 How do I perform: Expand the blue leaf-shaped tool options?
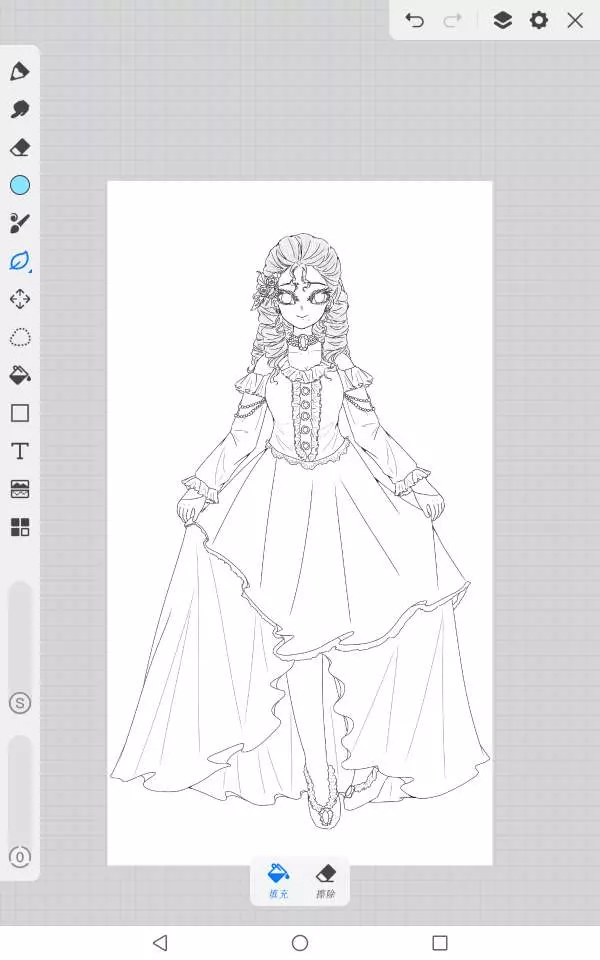20,261
